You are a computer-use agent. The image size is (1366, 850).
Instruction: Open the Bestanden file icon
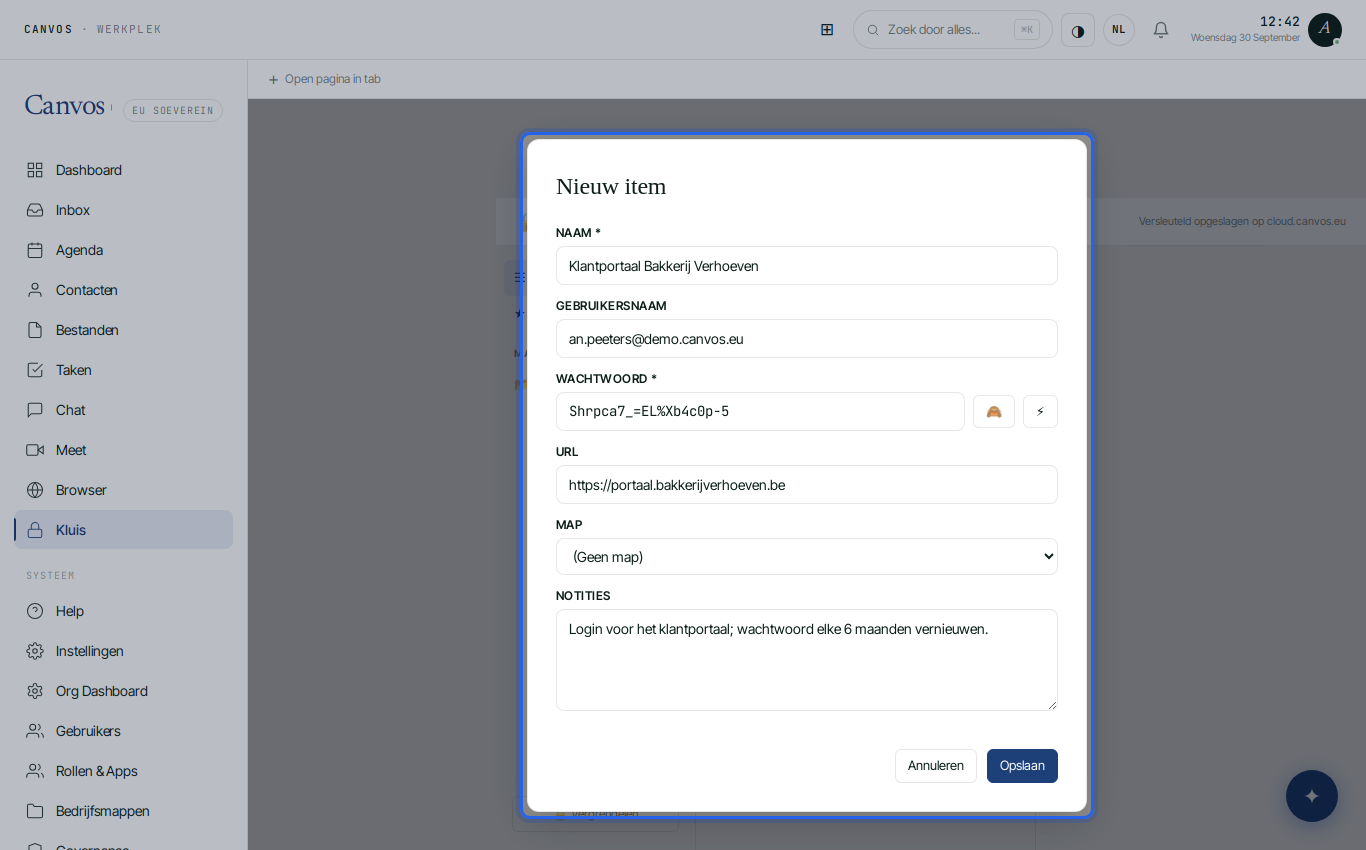(x=35, y=330)
